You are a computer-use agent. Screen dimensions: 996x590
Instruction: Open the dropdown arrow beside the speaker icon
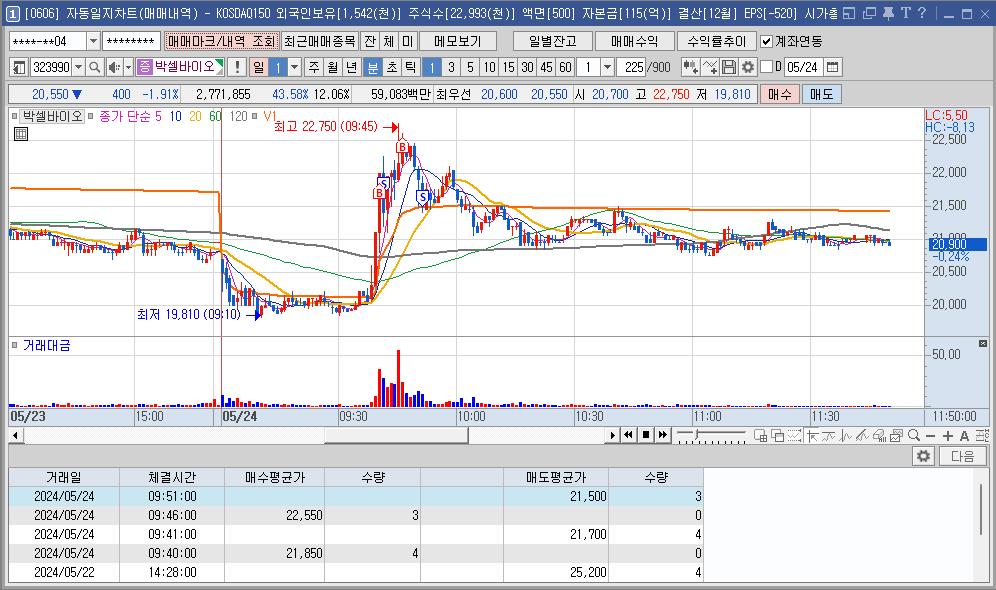[128, 67]
